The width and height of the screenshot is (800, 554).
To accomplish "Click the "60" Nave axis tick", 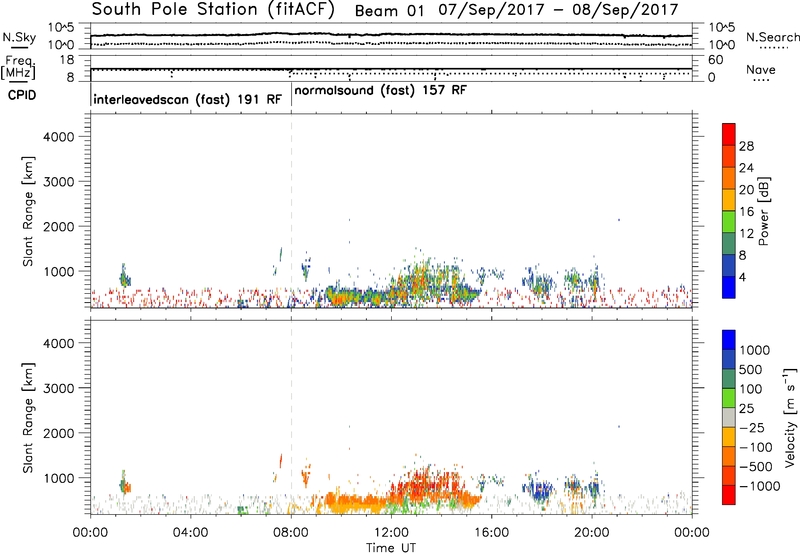I will (715, 60).
